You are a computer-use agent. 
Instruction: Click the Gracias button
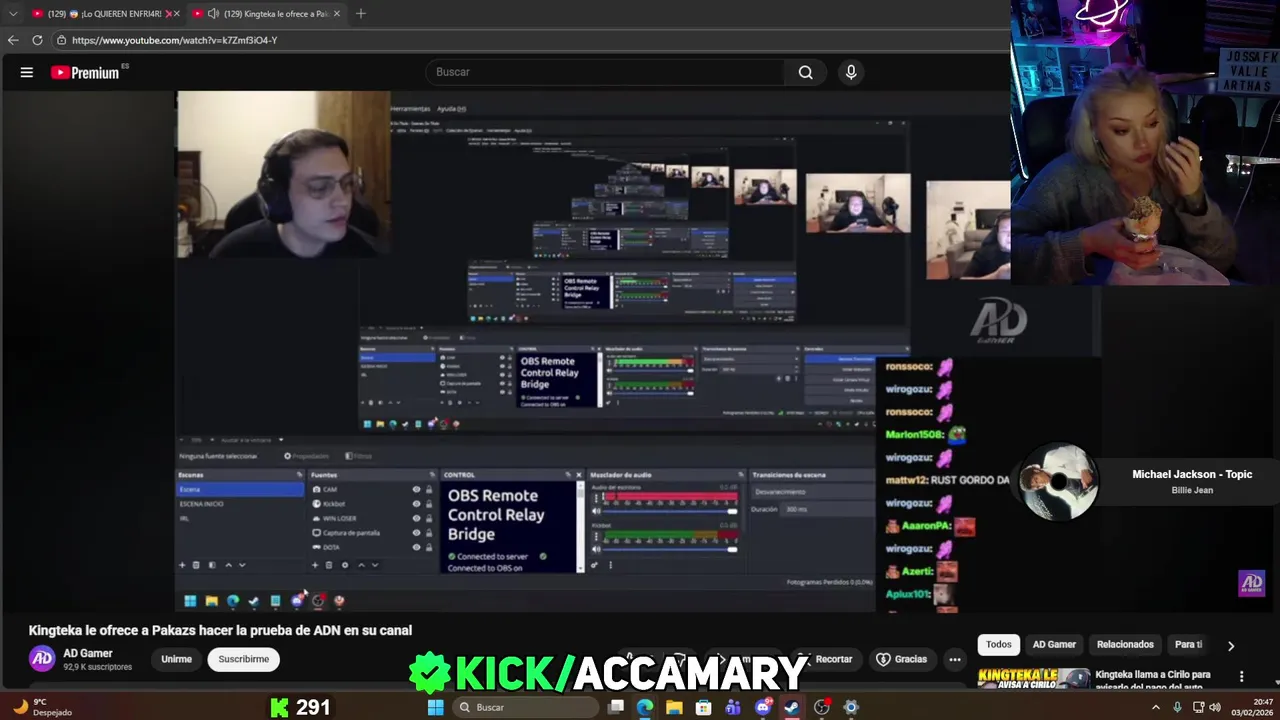(x=901, y=659)
